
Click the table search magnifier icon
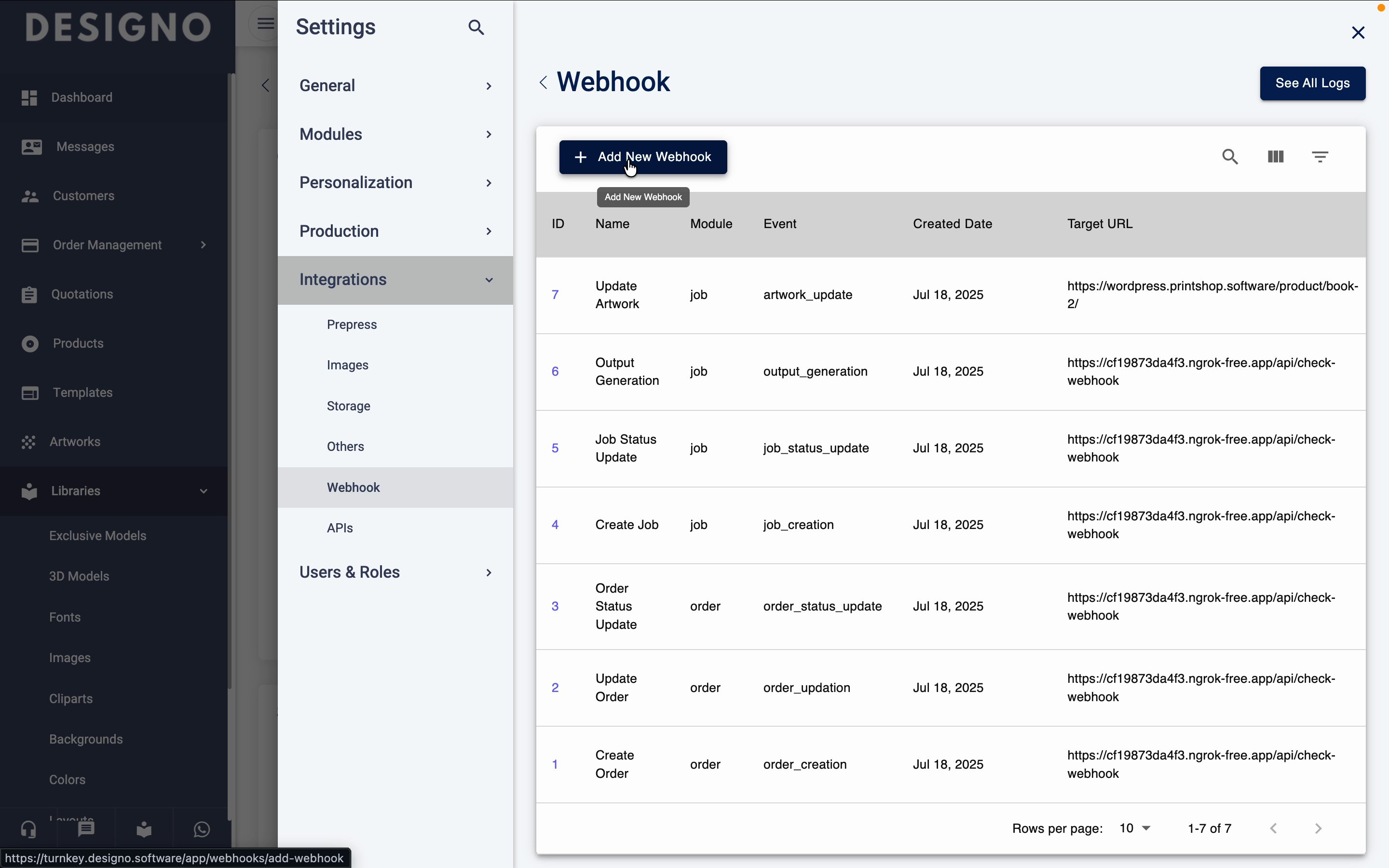point(1229,157)
